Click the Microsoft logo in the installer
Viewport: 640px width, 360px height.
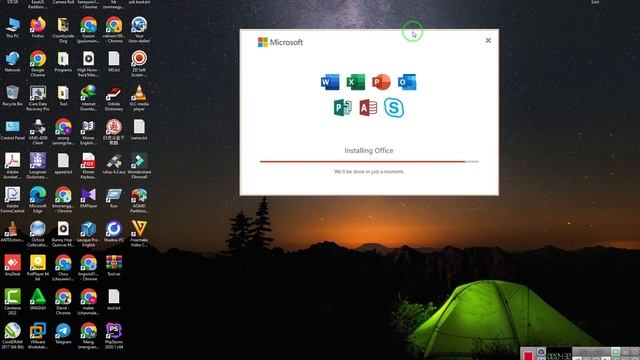click(x=280, y=42)
